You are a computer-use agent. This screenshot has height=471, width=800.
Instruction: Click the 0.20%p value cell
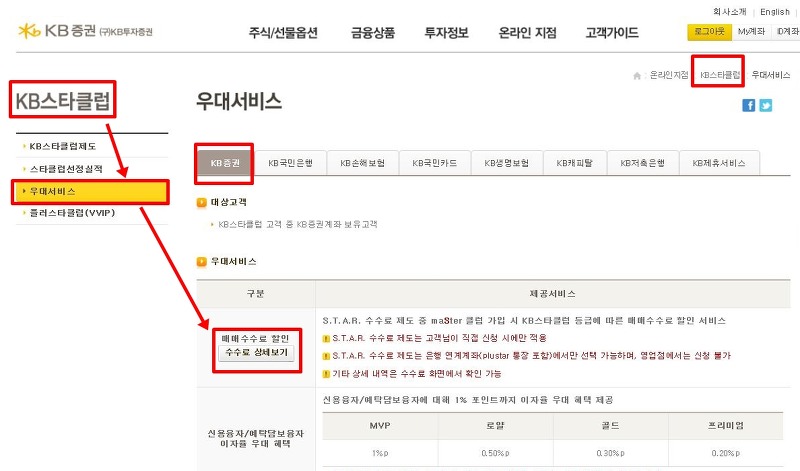pyautogui.click(x=726, y=453)
